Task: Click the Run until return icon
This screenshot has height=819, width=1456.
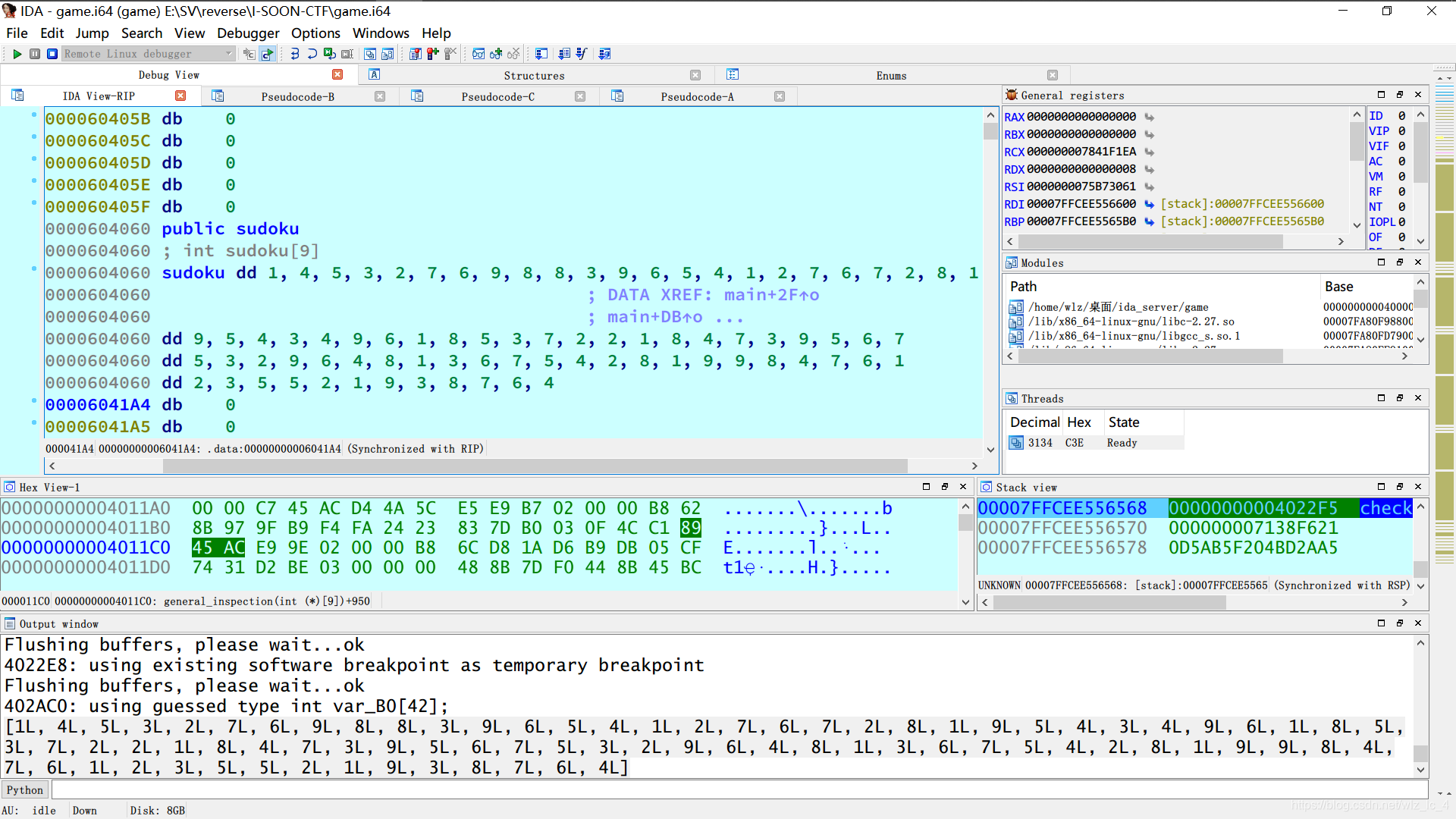Action: coord(329,54)
